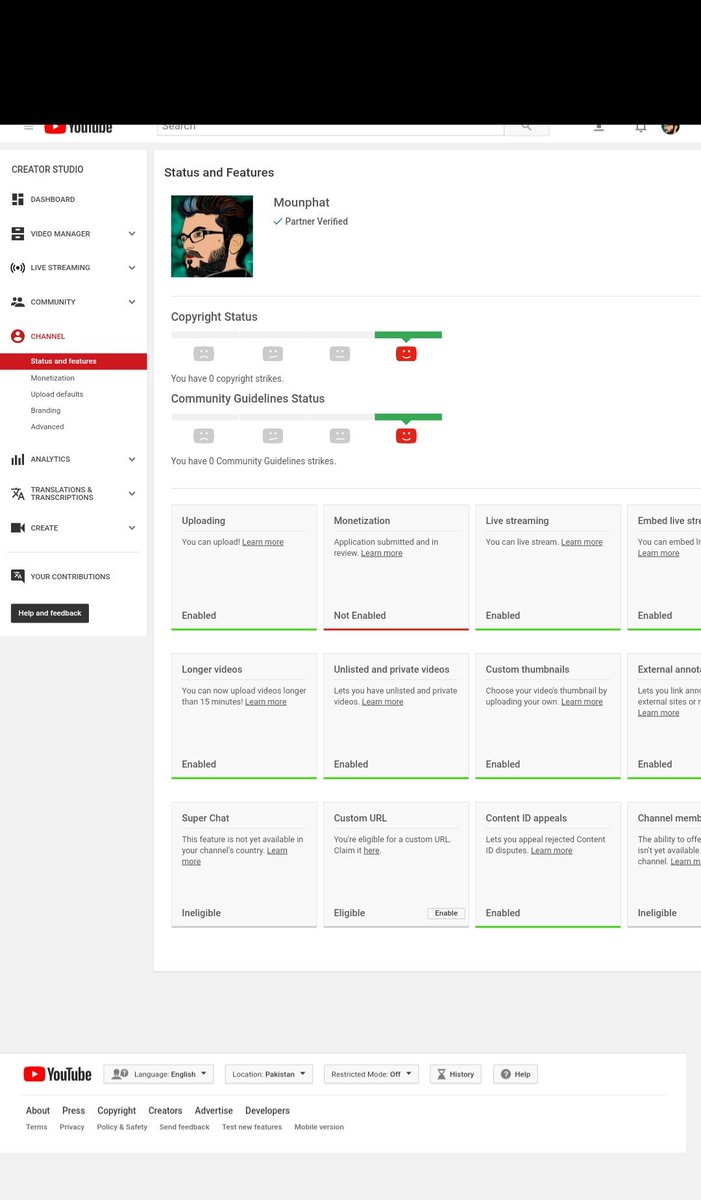Click the Translations & Transcriptions icon

tap(17, 494)
